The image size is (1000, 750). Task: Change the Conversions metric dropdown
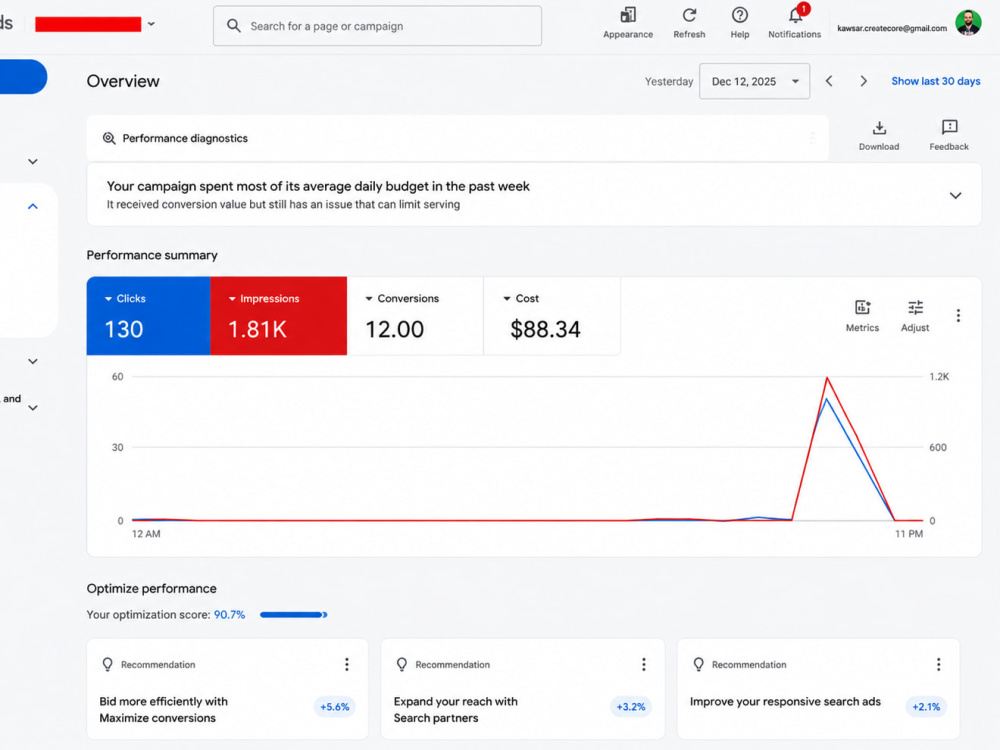(369, 298)
